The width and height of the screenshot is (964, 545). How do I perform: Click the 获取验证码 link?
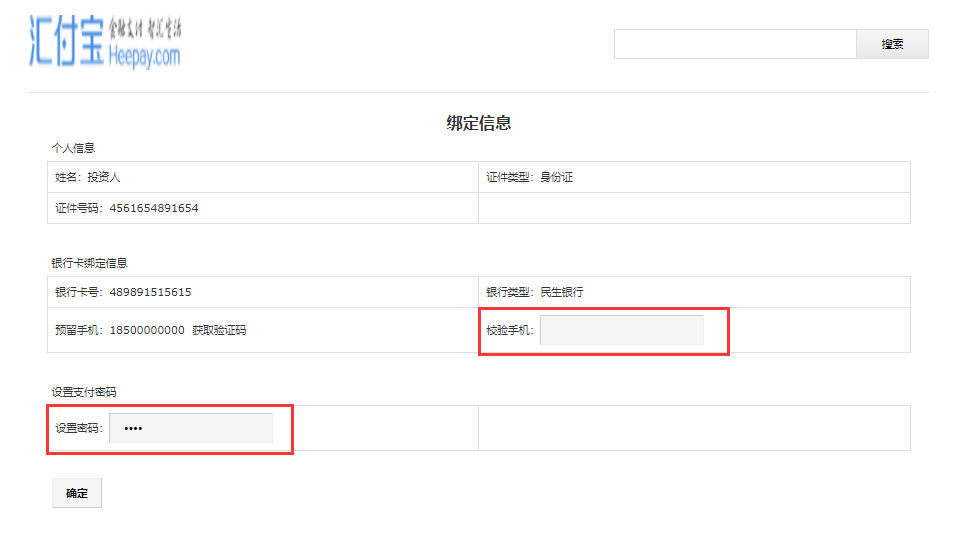(x=219, y=330)
